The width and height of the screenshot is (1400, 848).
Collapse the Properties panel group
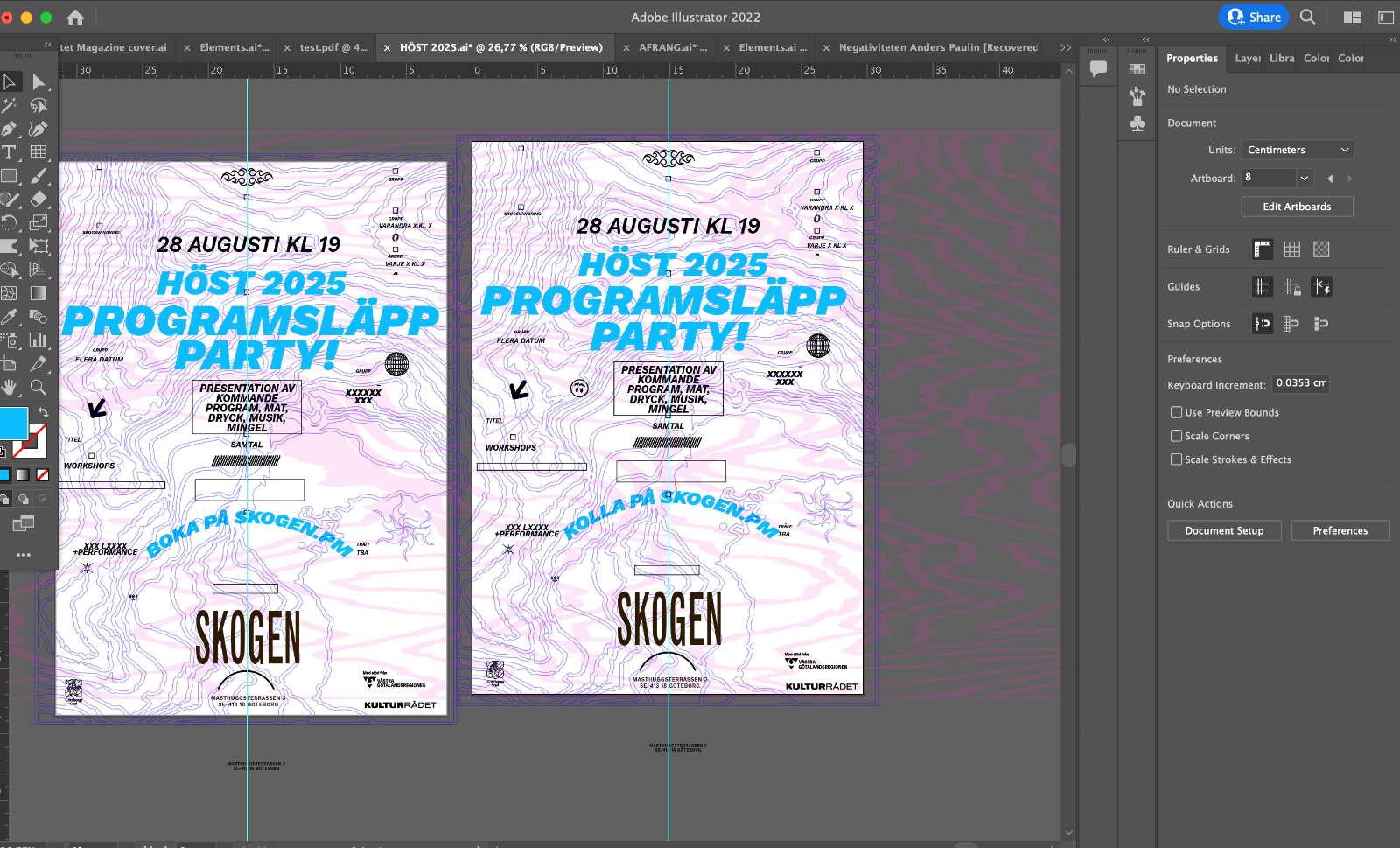pyautogui.click(x=1393, y=39)
